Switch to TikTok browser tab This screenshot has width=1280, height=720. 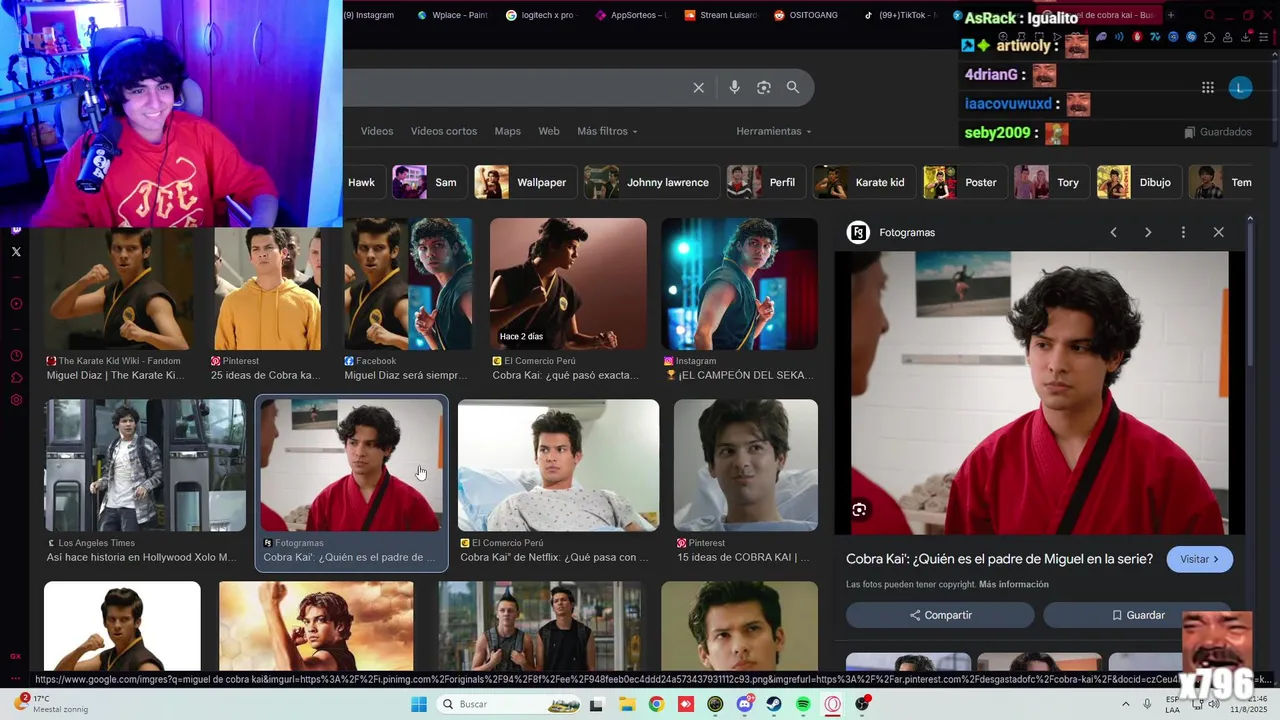pos(900,15)
